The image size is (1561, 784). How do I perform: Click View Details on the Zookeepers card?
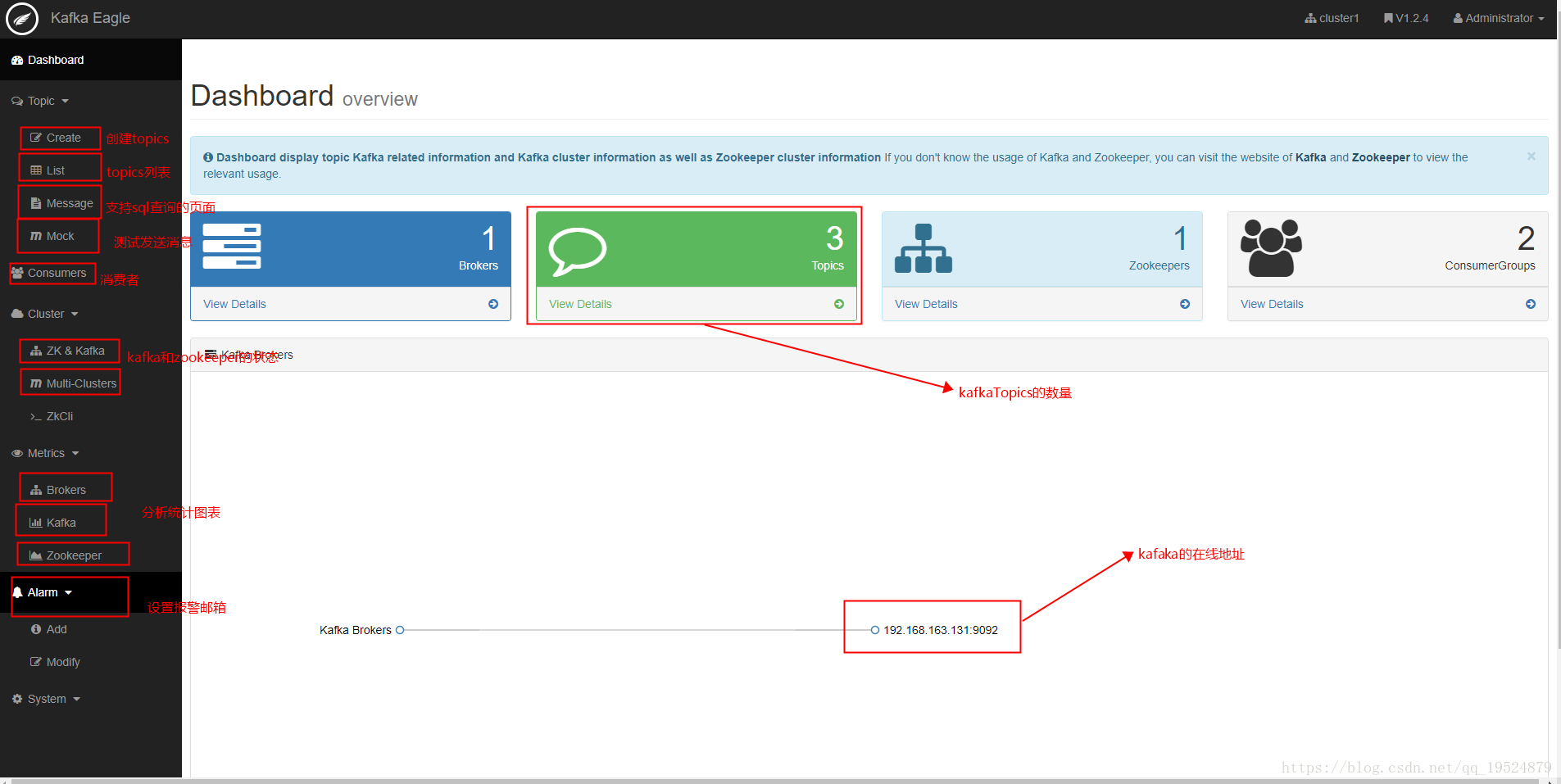(x=926, y=304)
